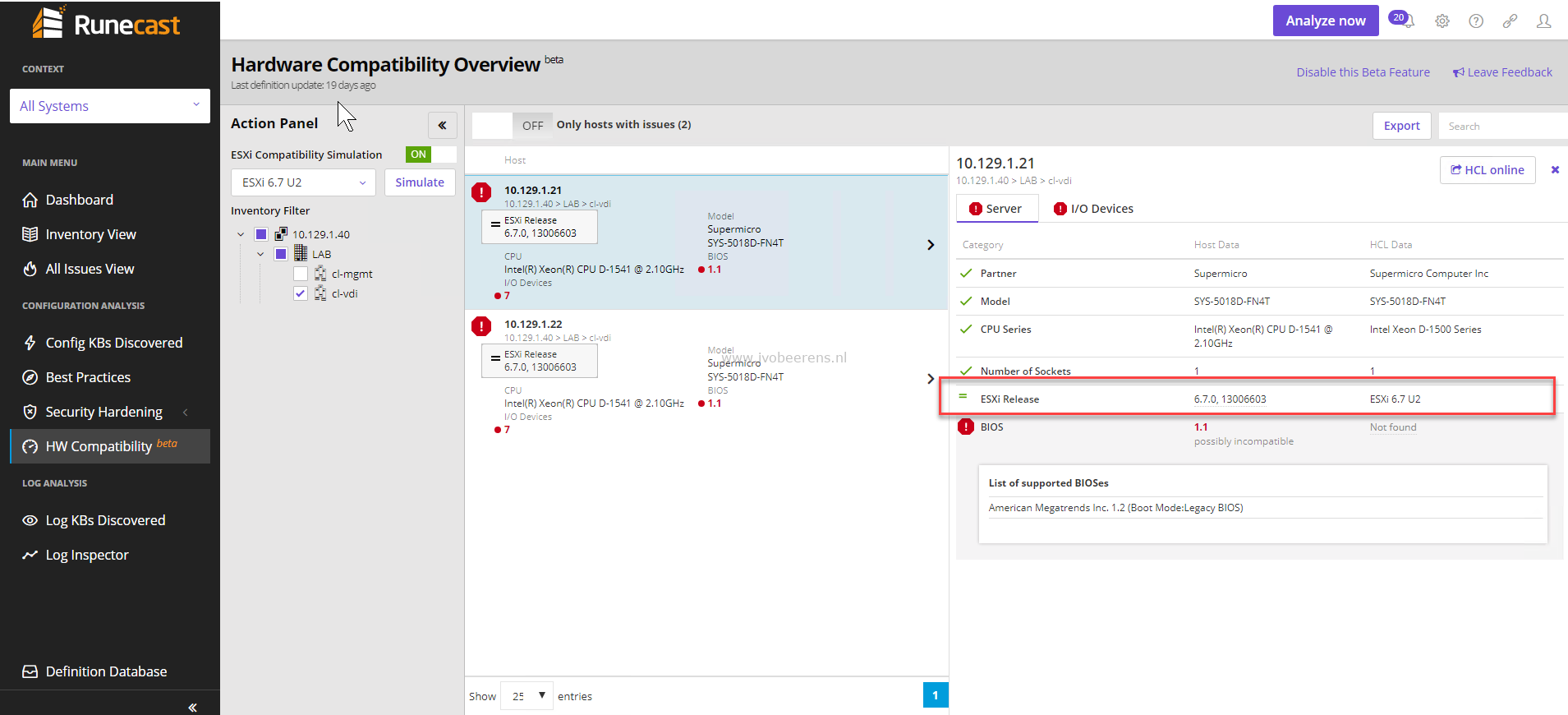Viewport: 1568px width, 715px height.
Task: Click the Host column header
Action: click(x=515, y=160)
